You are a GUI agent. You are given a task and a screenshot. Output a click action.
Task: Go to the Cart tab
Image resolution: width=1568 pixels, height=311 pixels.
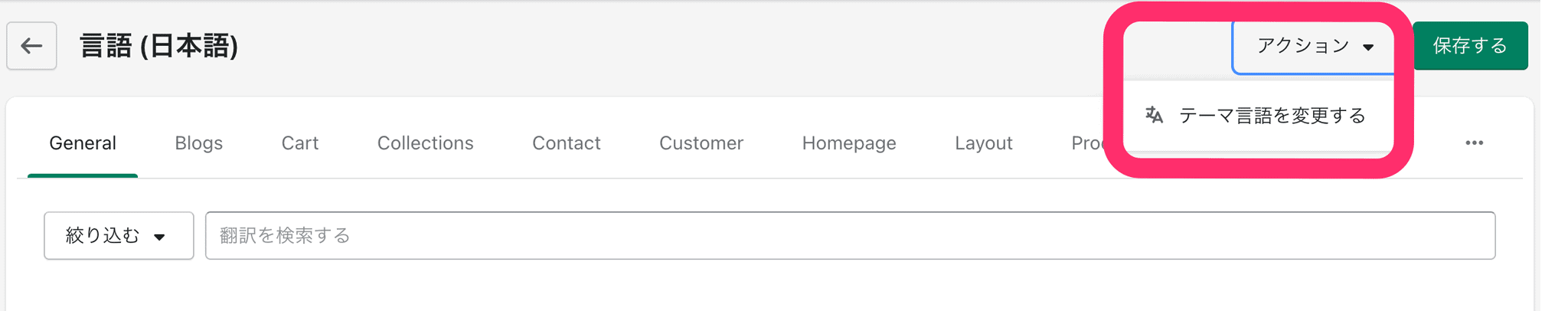tap(299, 143)
